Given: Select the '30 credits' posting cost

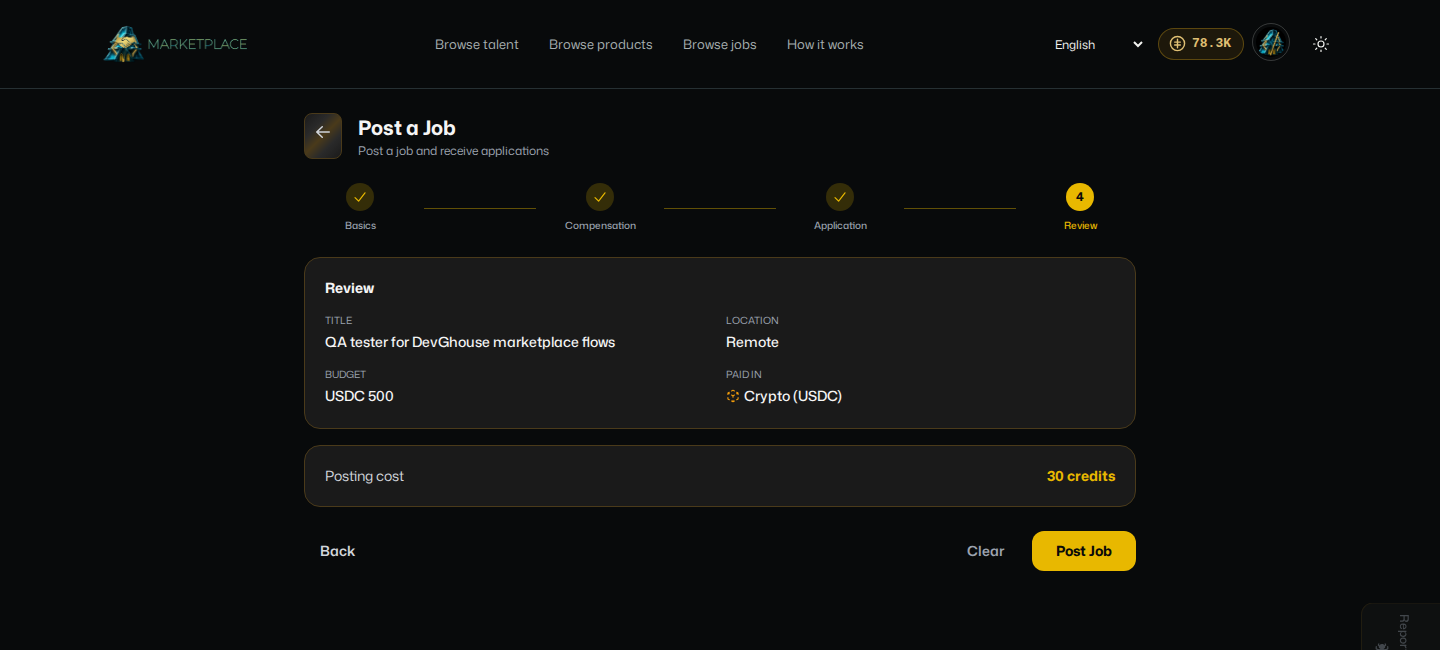Looking at the screenshot, I should (1081, 476).
